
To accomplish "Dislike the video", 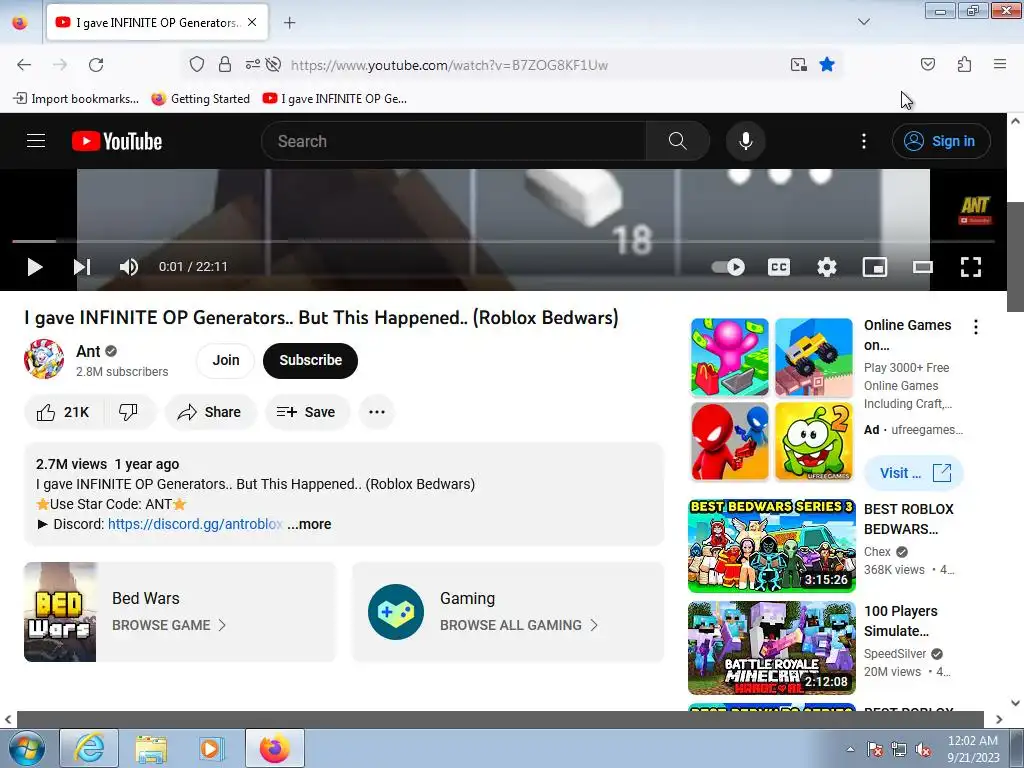I will point(129,412).
